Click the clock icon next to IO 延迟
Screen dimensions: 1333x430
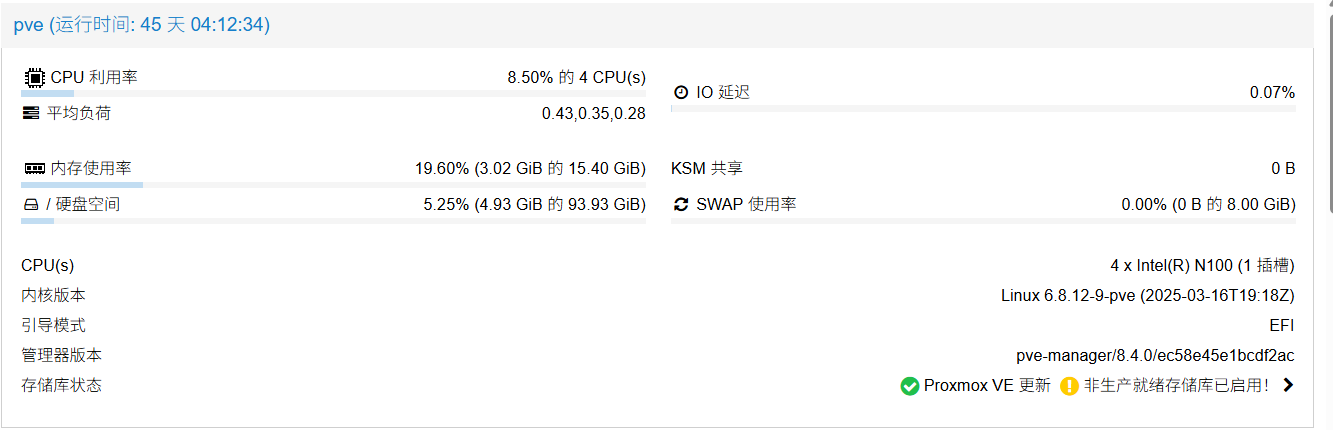[681, 92]
